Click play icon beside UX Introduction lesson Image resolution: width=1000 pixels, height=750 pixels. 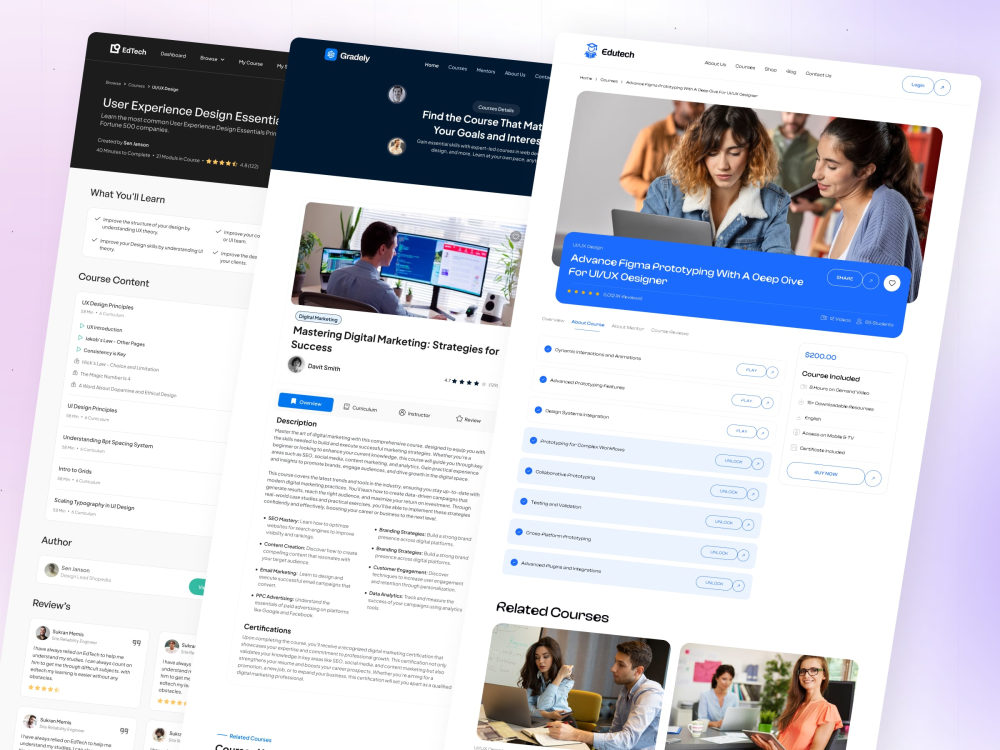[x=82, y=326]
